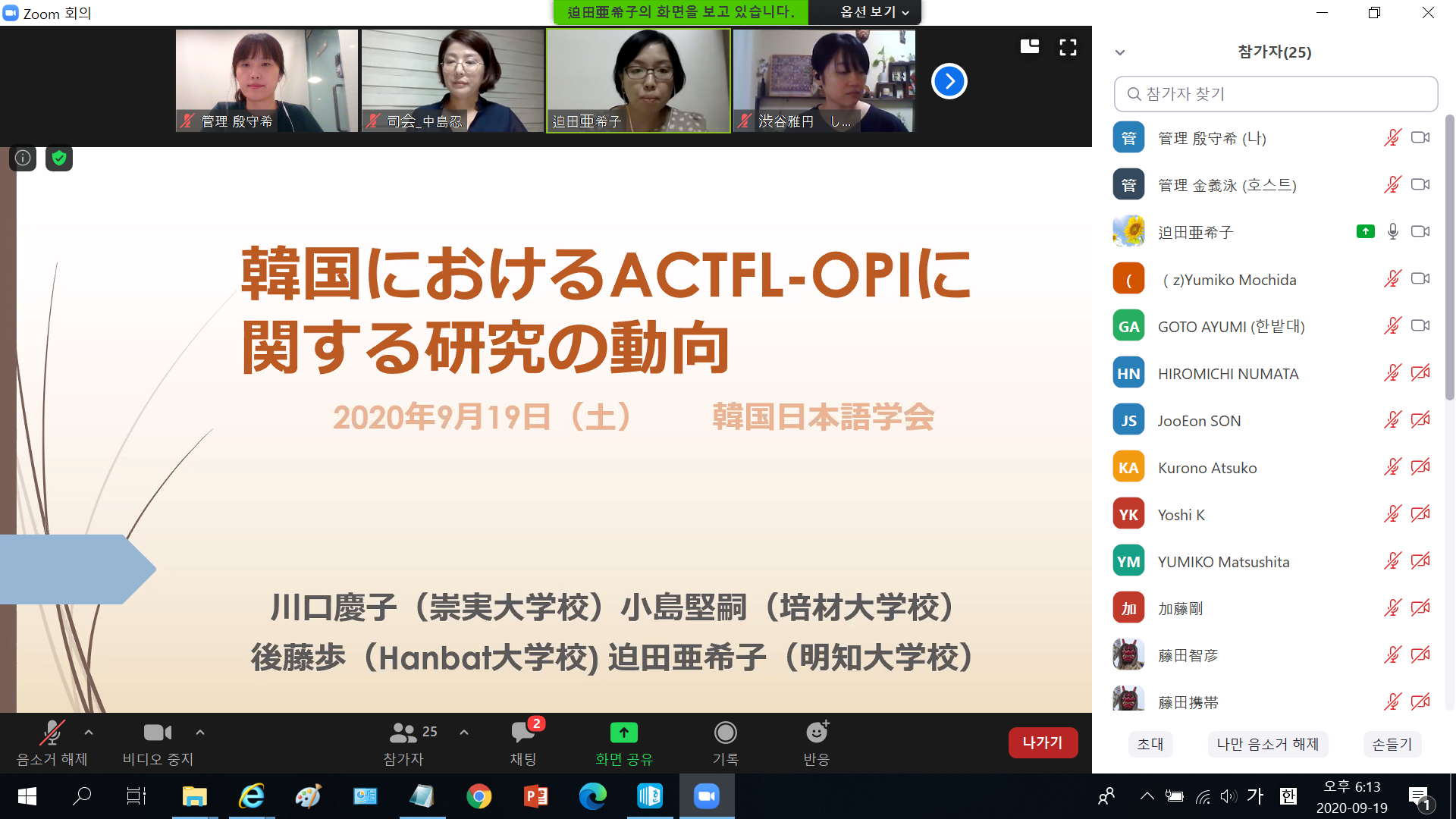Unmute microphone with 음소거 해제
The image size is (1456, 819).
point(52,733)
